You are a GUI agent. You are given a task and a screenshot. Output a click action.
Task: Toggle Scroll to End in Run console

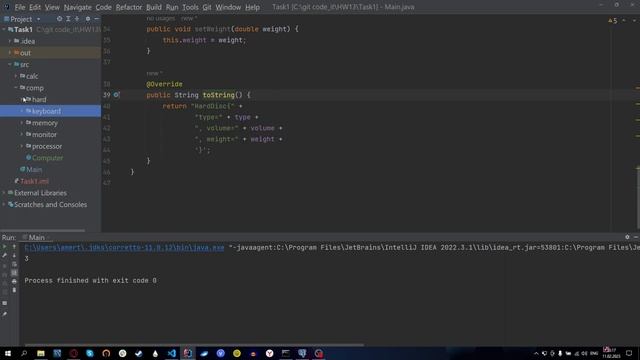click(14, 273)
